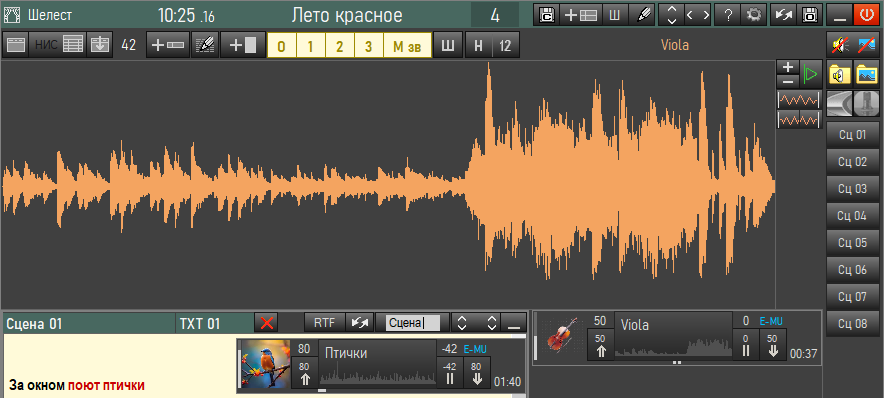Toggle image disable crossed picture icon
This screenshot has height=398, width=884.
pos(867,45)
